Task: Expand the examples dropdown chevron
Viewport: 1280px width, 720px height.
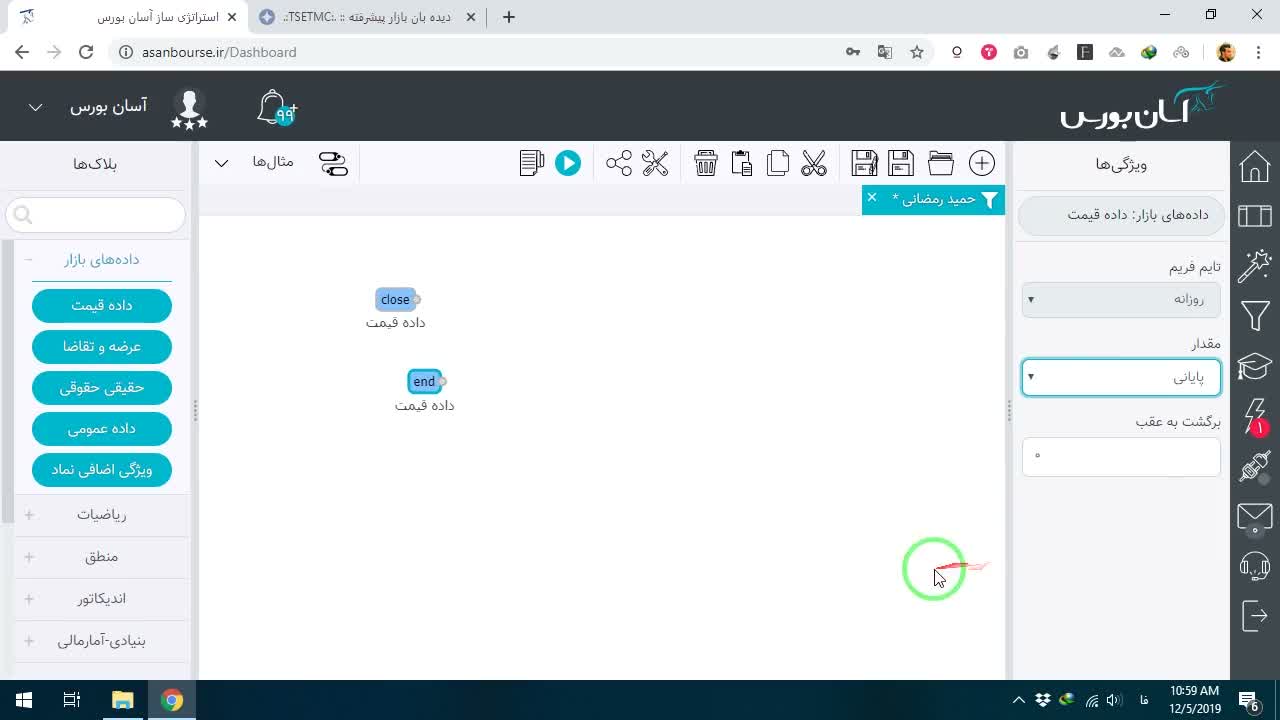Action: [222, 163]
